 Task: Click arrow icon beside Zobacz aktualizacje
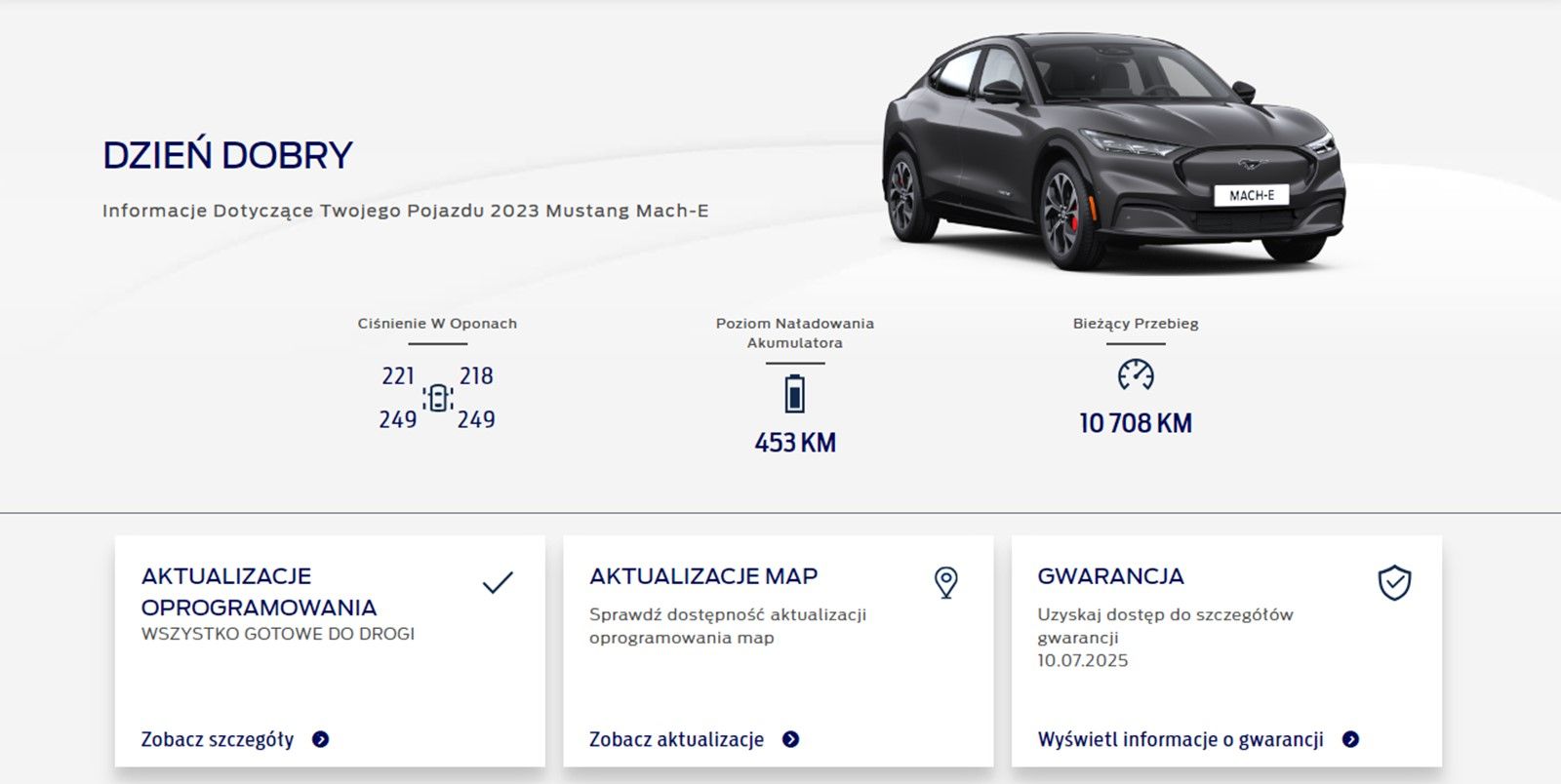[x=791, y=739]
